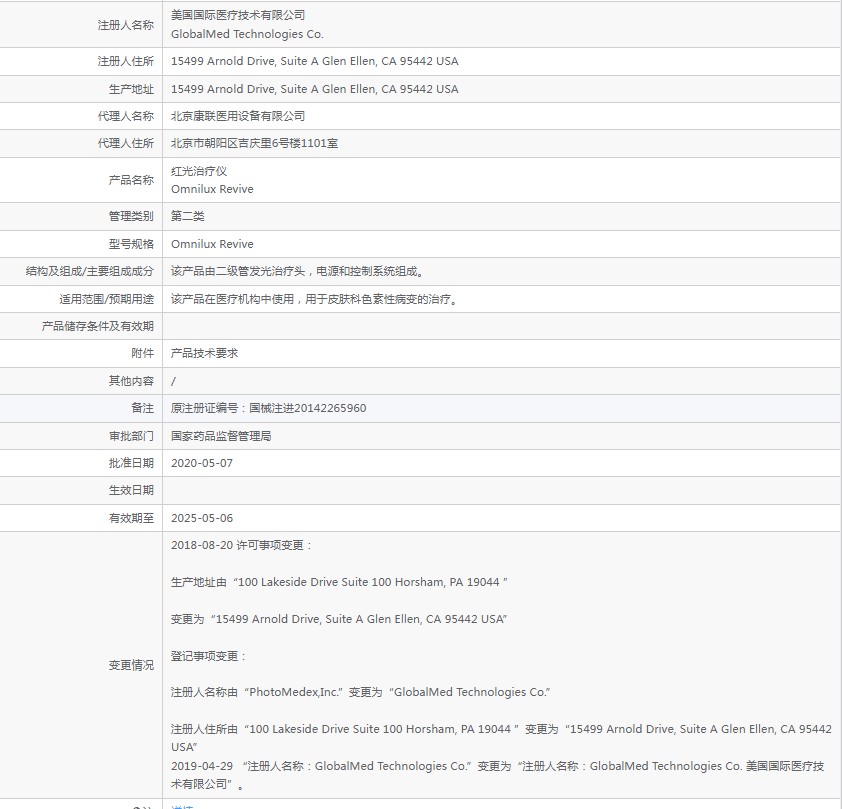Click the 管理类别 row label
This screenshot has height=809, width=842.
131,216
